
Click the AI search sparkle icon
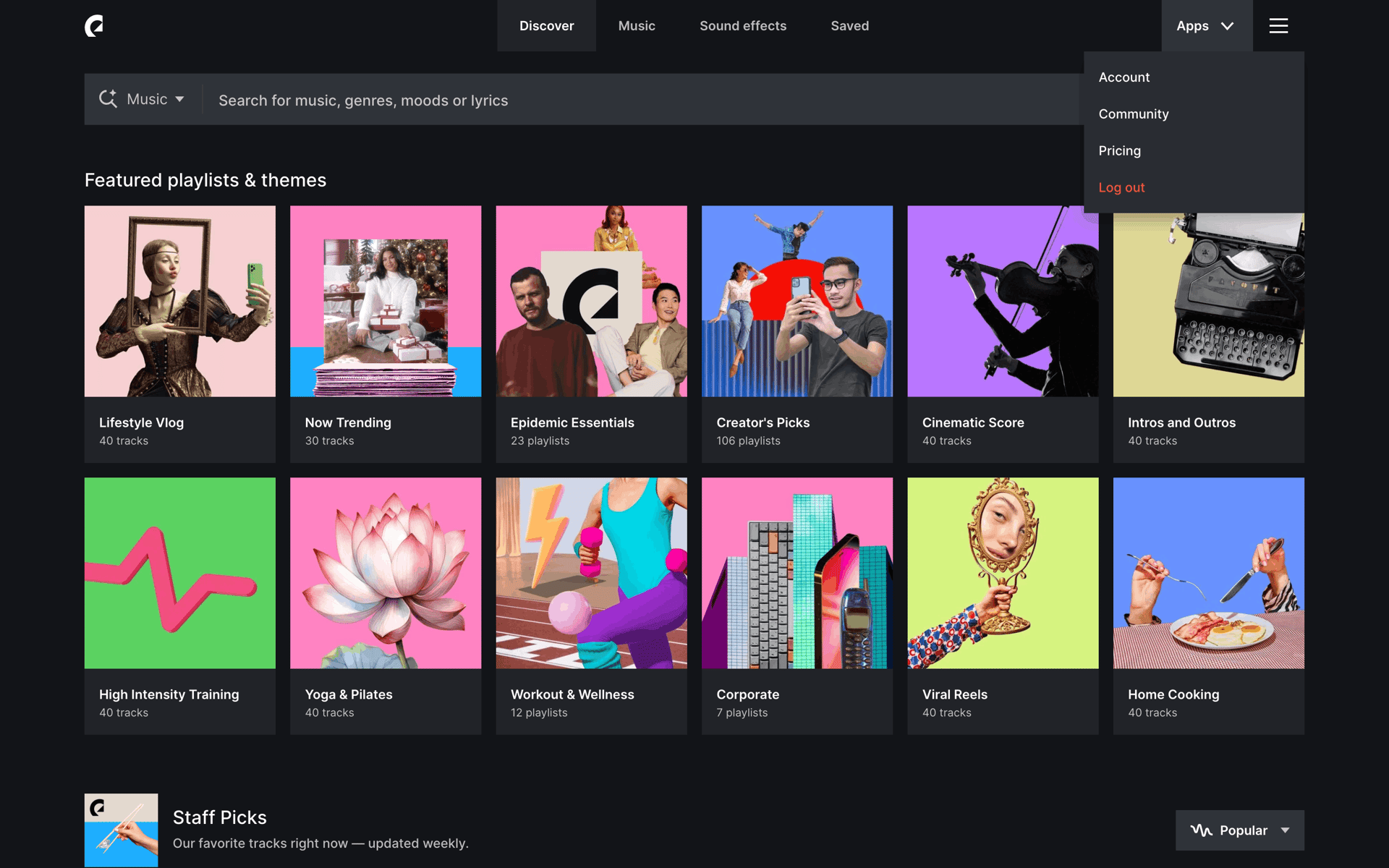coord(108,99)
